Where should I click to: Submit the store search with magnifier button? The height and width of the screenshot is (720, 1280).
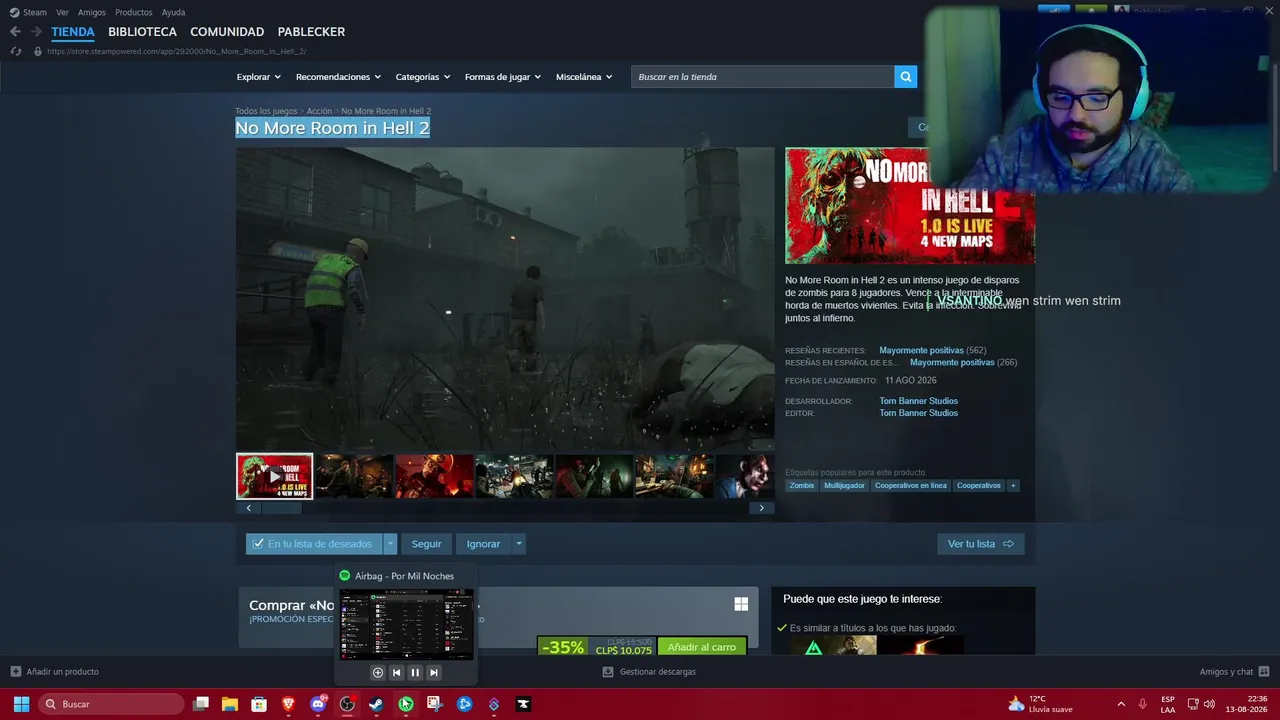905,77
